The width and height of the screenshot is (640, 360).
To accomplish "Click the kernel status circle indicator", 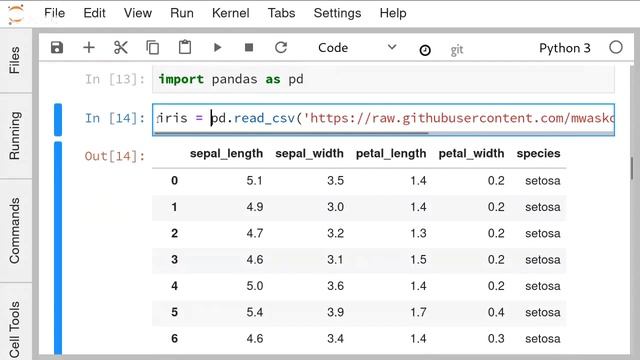I will click(x=616, y=48).
